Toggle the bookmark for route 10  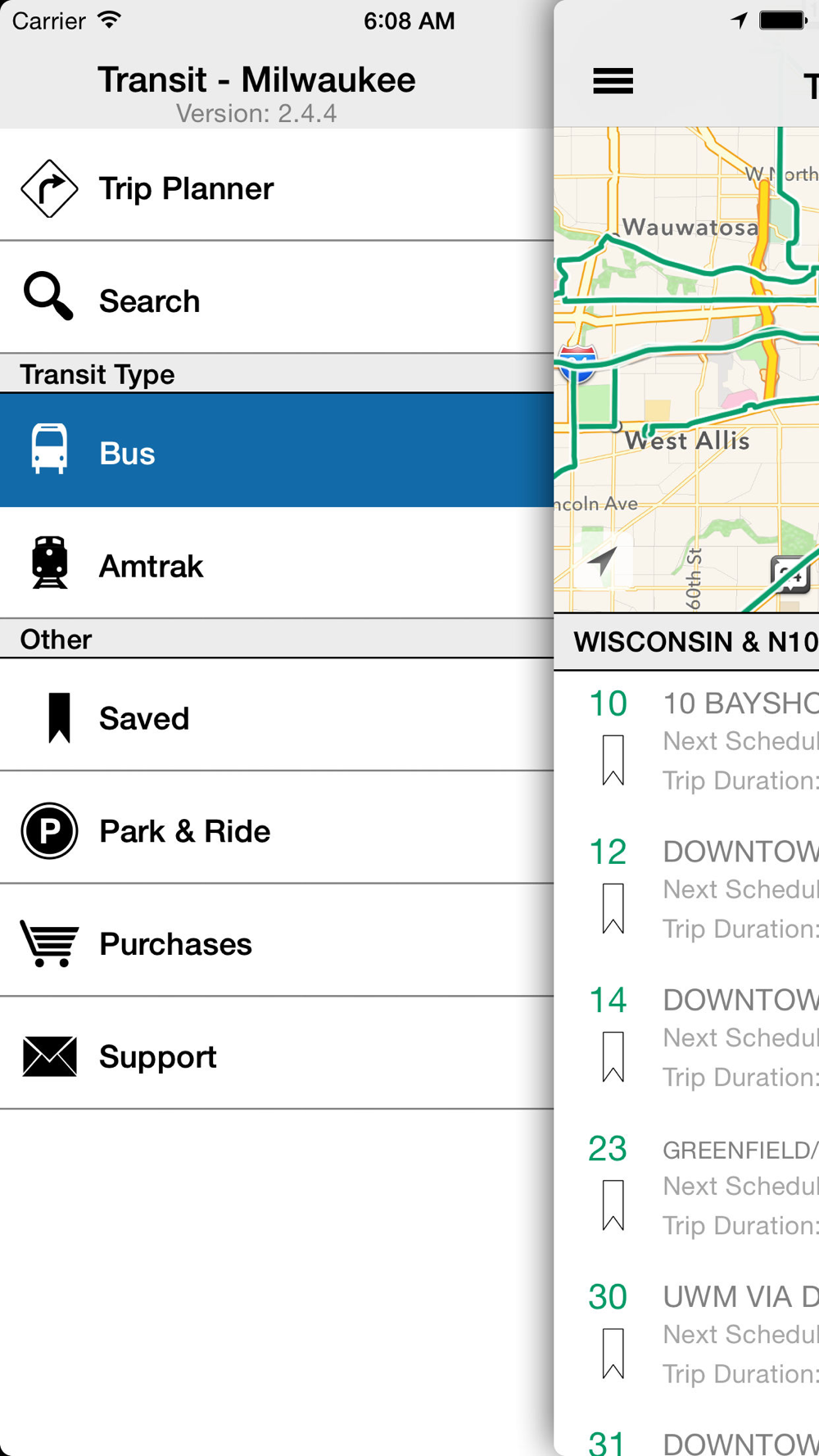(x=613, y=759)
